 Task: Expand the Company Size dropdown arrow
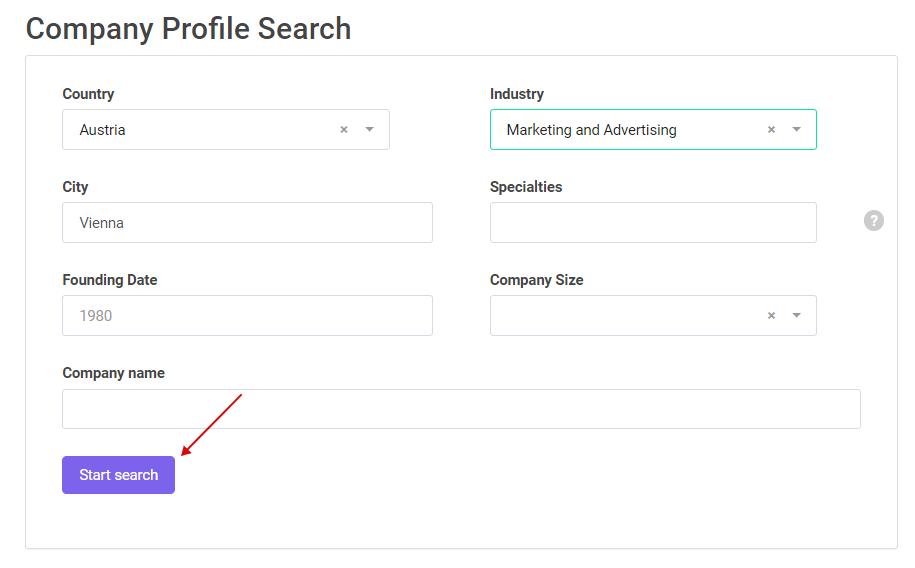point(797,315)
